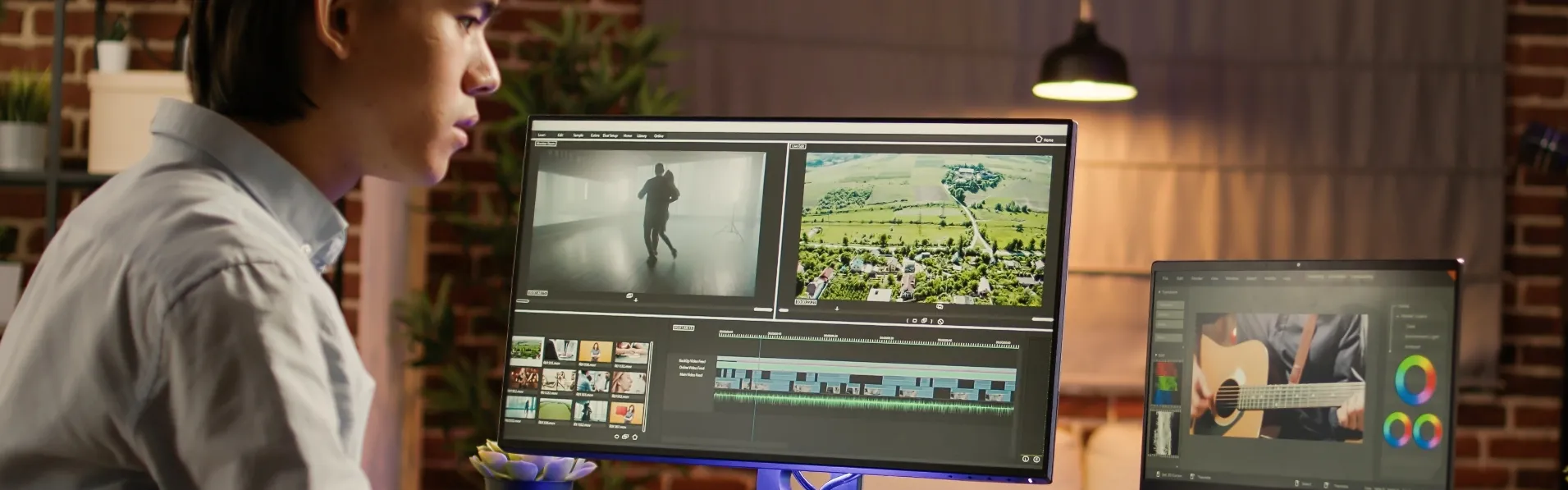The image size is (1568, 490).
Task: Click the stacked clips icon below media bin
Action: coord(625,437)
